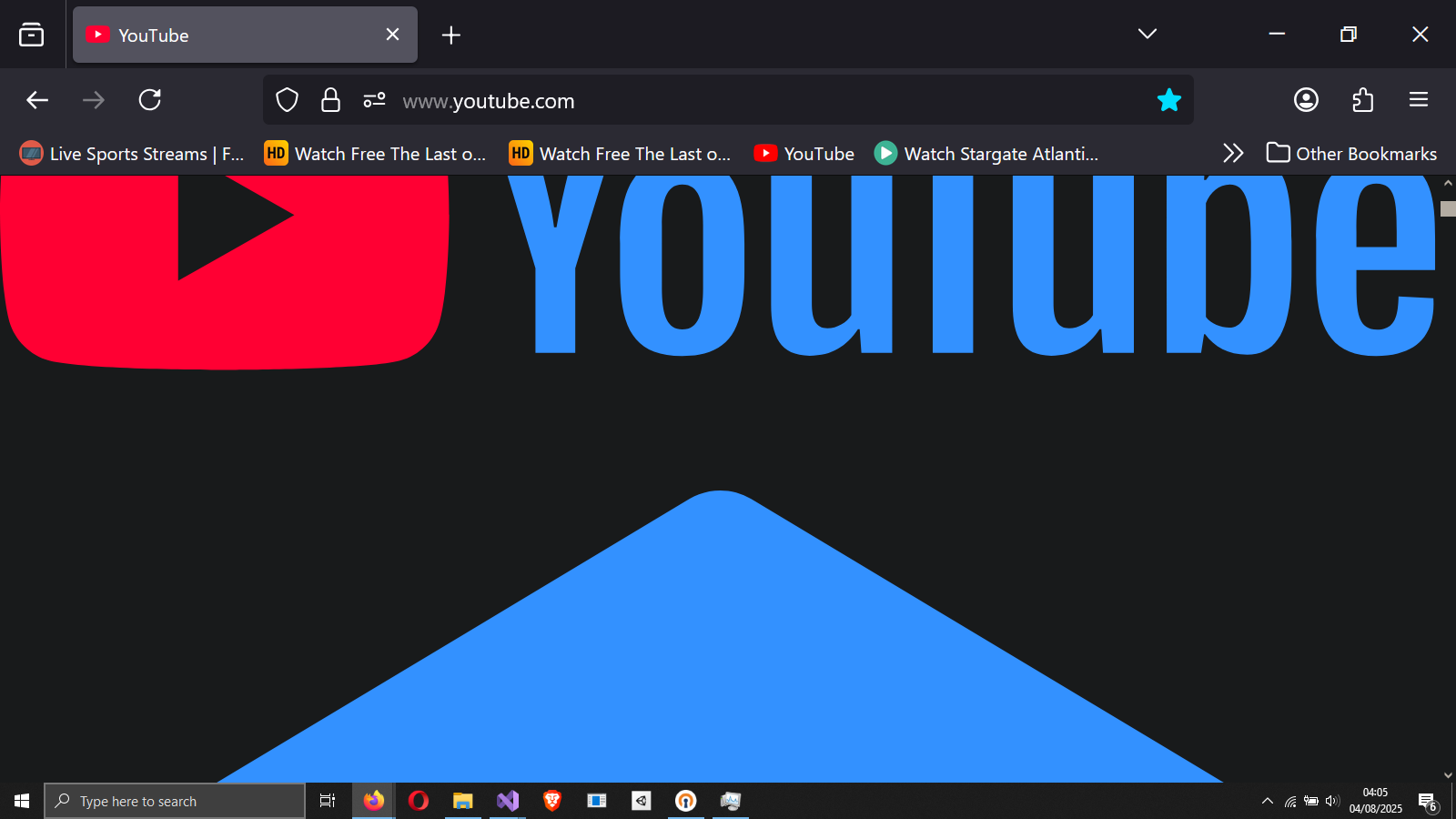The image size is (1456, 819).
Task: Open the Firefox hamburger application menu
Action: pos(1419,100)
